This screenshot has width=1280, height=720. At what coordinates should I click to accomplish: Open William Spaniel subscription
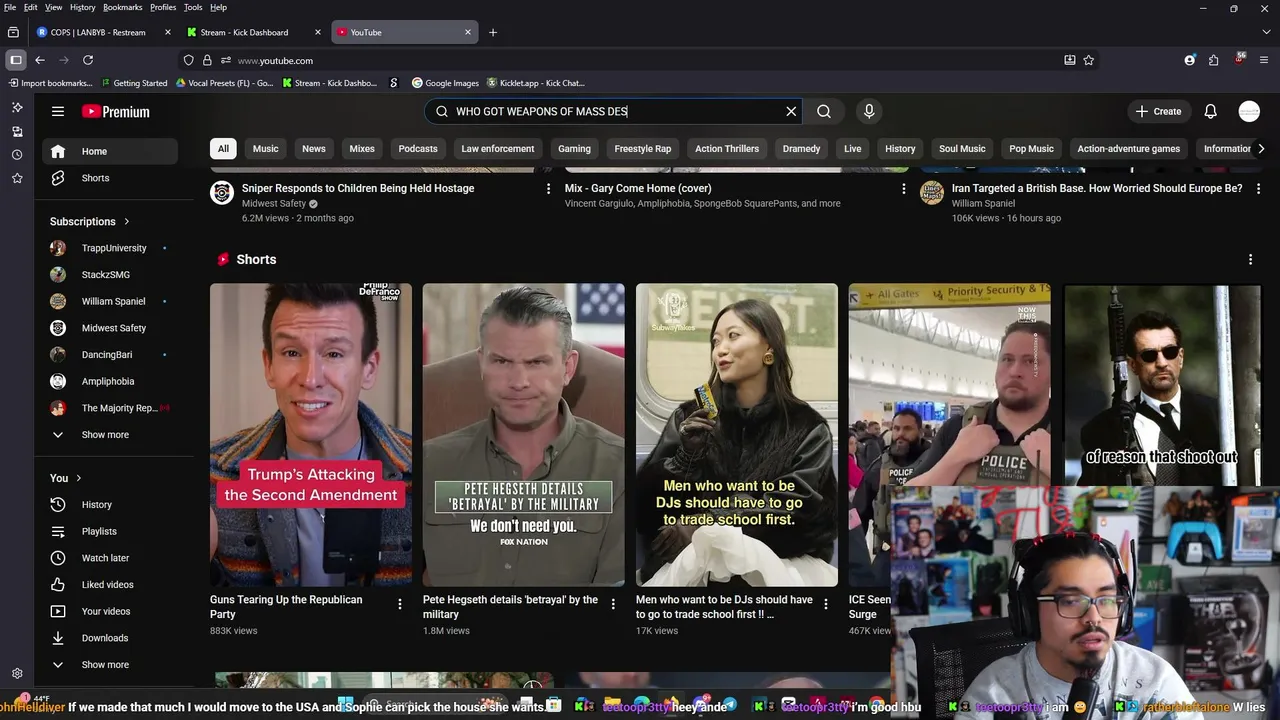(x=110, y=301)
